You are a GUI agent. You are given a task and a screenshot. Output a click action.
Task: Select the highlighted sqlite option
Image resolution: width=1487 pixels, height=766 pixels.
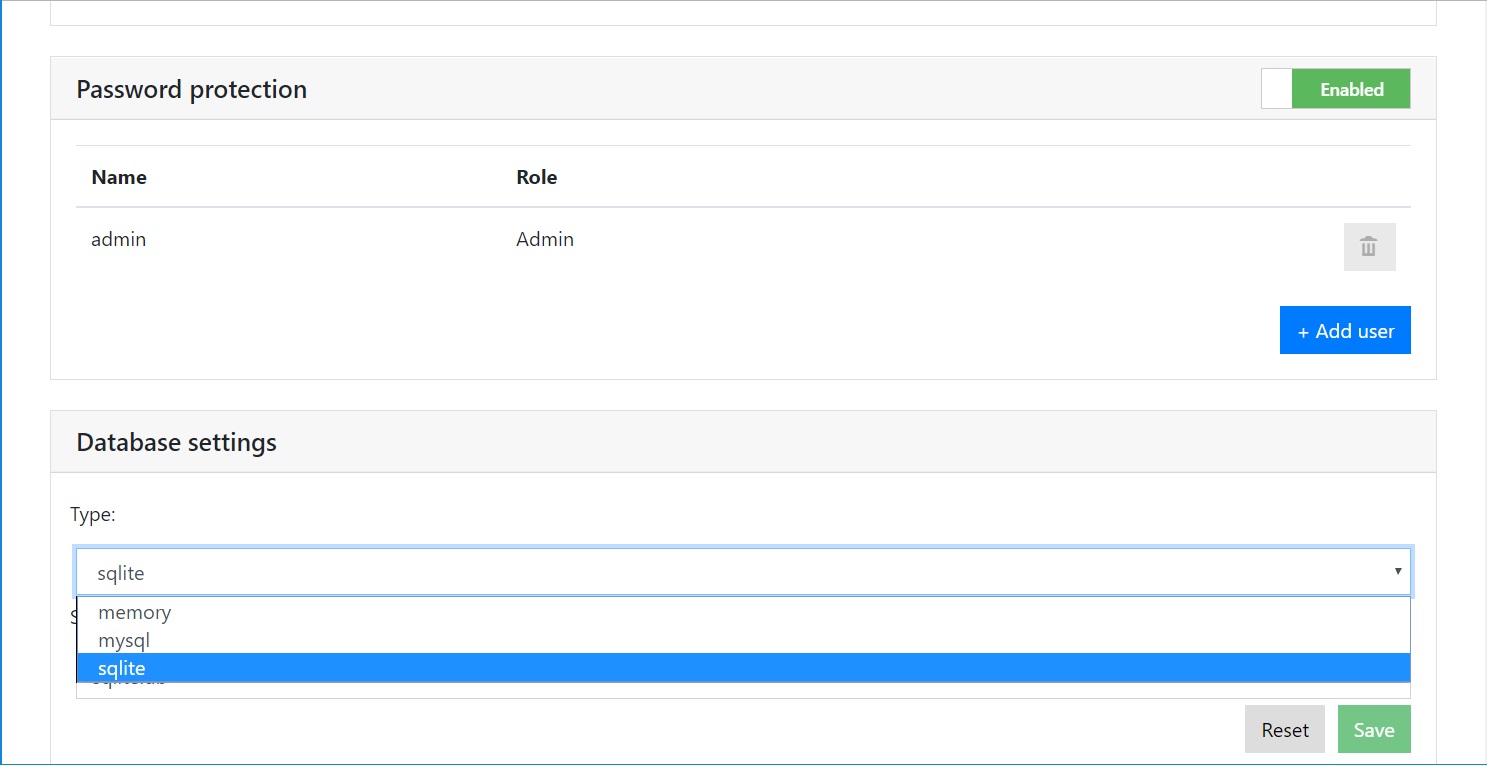(122, 668)
